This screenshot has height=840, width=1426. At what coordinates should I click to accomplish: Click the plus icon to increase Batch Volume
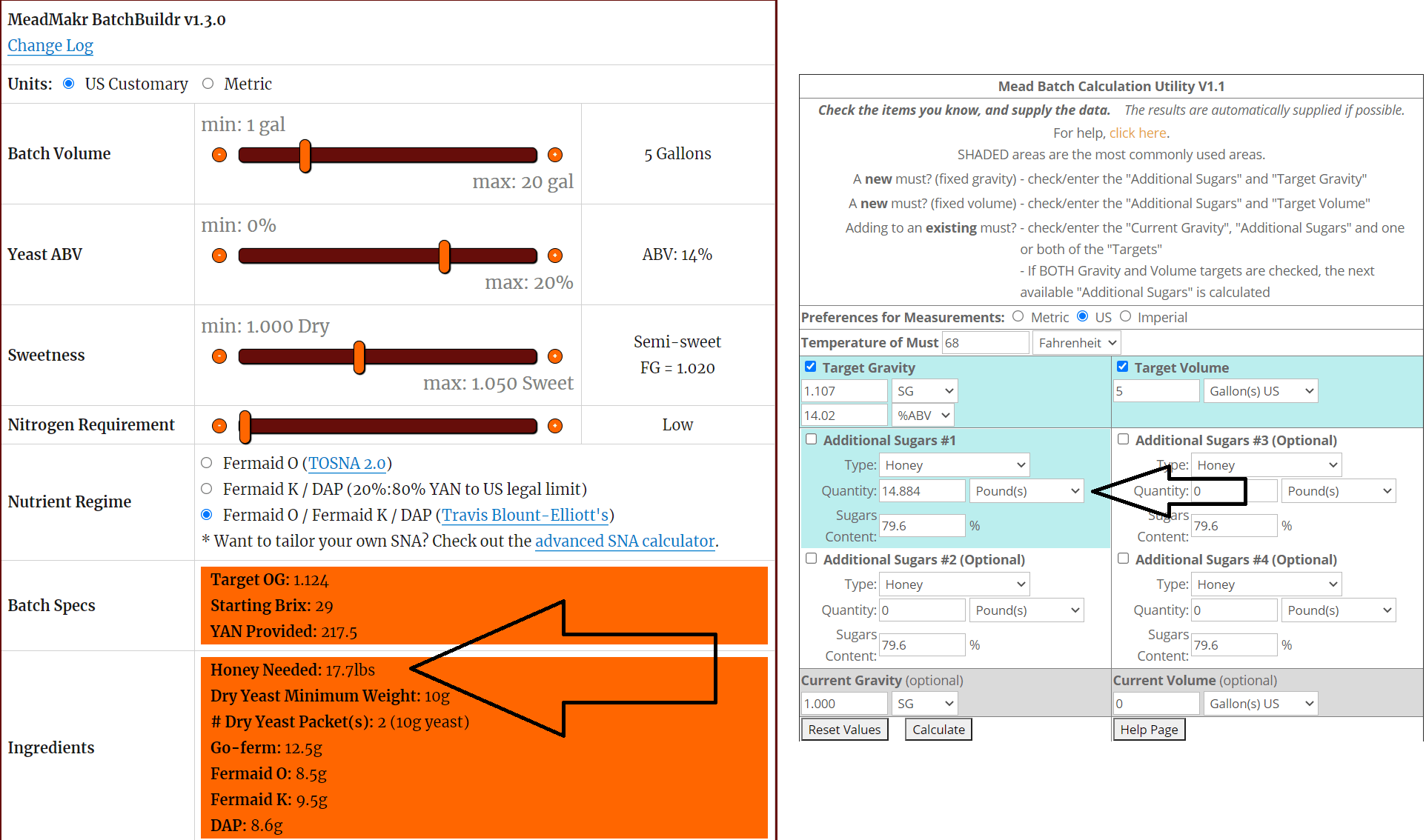click(x=555, y=154)
